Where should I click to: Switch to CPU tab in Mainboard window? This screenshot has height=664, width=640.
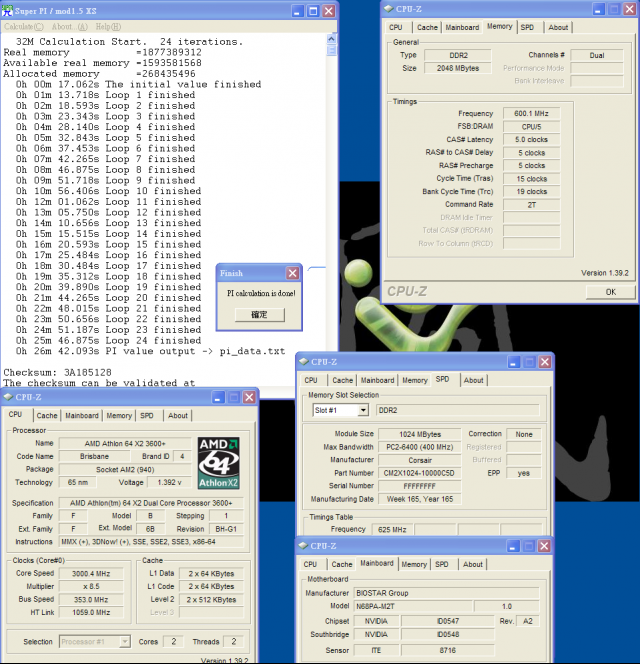click(x=310, y=564)
